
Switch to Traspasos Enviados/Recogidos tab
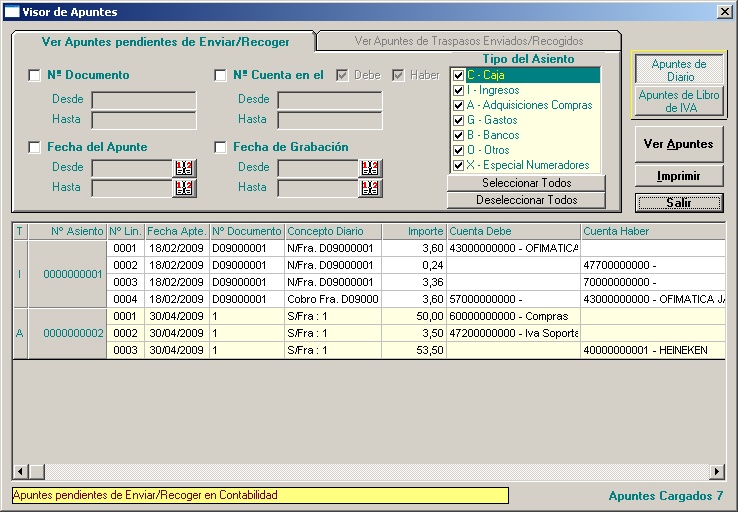pos(469,41)
